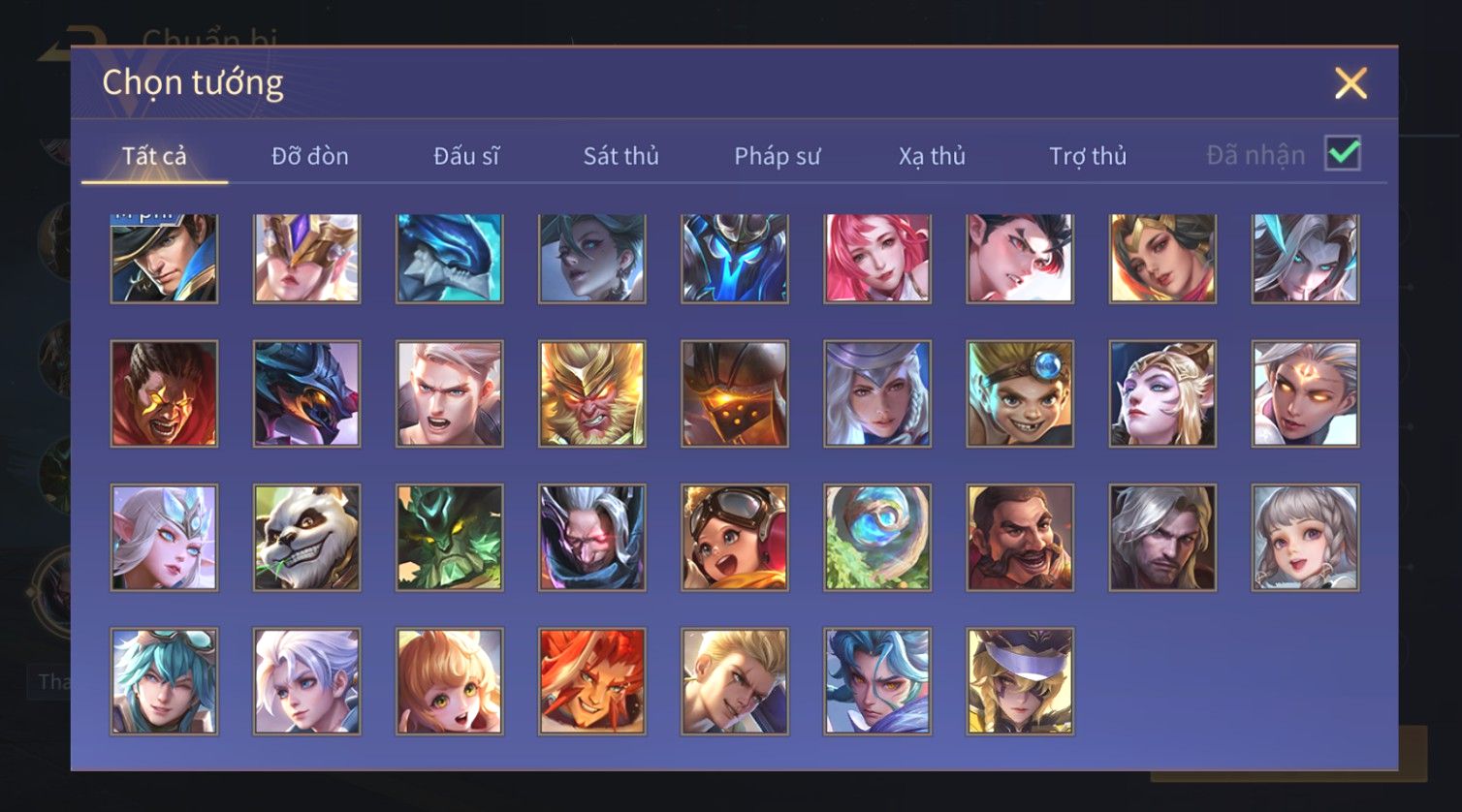View the Đấu sĩ hero category

466,156
